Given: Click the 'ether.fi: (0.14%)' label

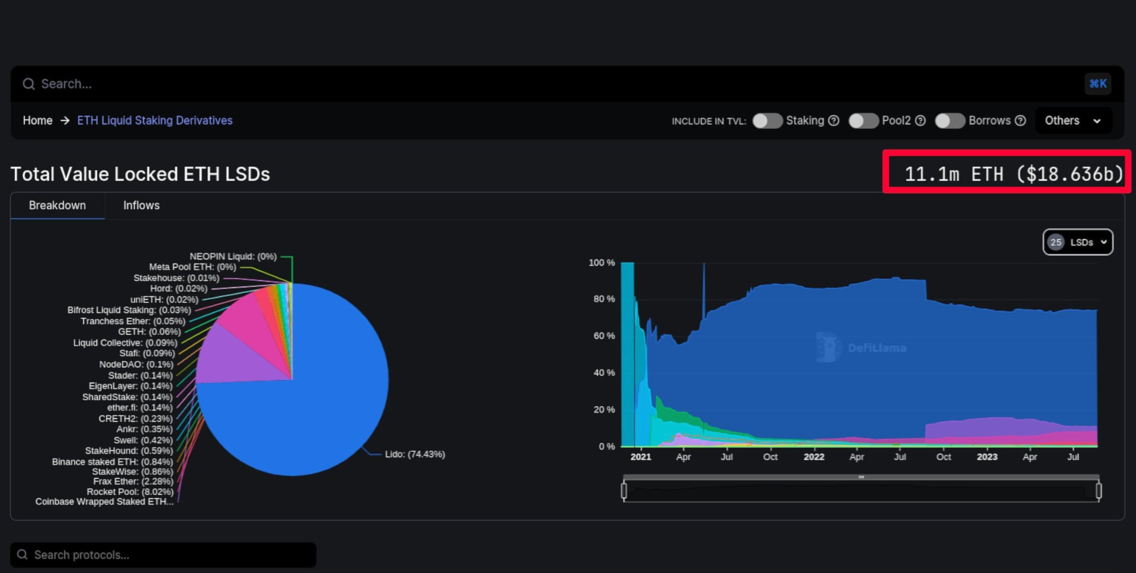Looking at the screenshot, I should pyautogui.click(x=141, y=408).
